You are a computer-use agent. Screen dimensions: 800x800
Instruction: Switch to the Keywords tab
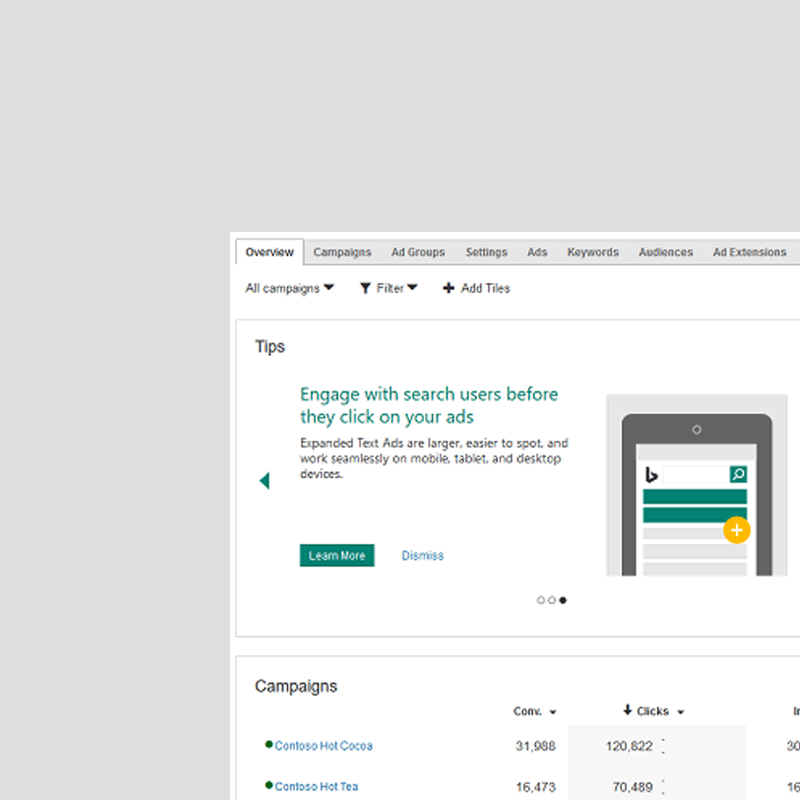593,252
